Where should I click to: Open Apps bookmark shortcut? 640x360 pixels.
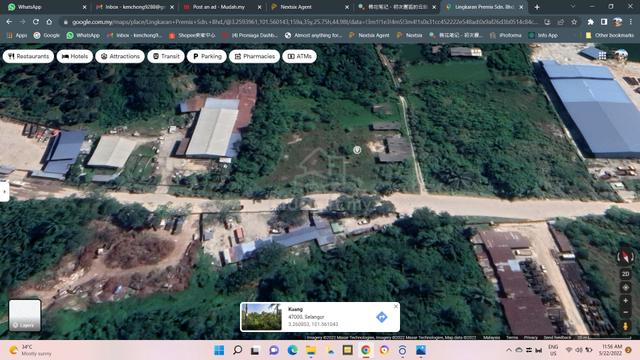[x=17, y=36]
